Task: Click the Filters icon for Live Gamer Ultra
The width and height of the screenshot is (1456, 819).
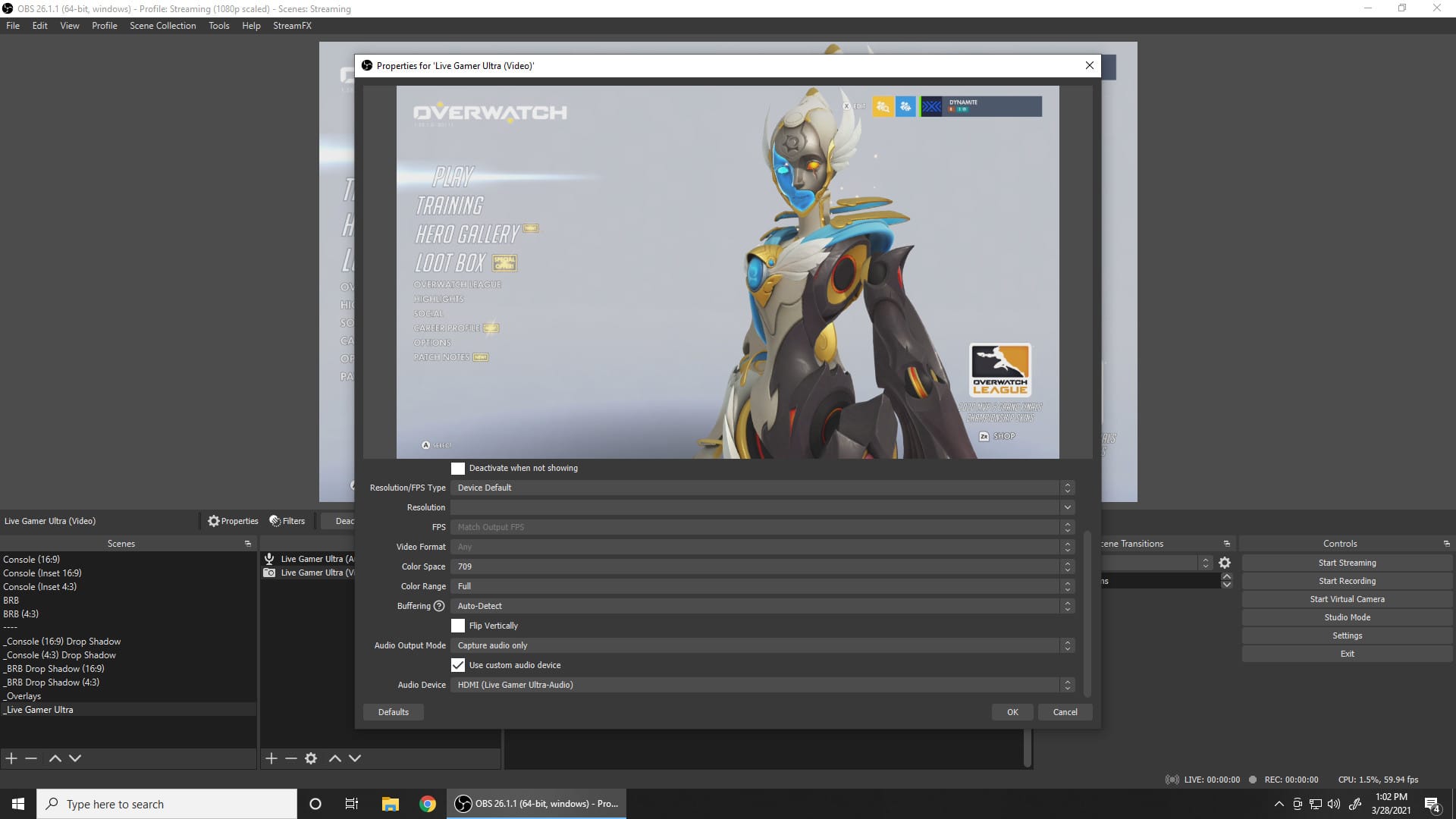Action: click(x=288, y=520)
